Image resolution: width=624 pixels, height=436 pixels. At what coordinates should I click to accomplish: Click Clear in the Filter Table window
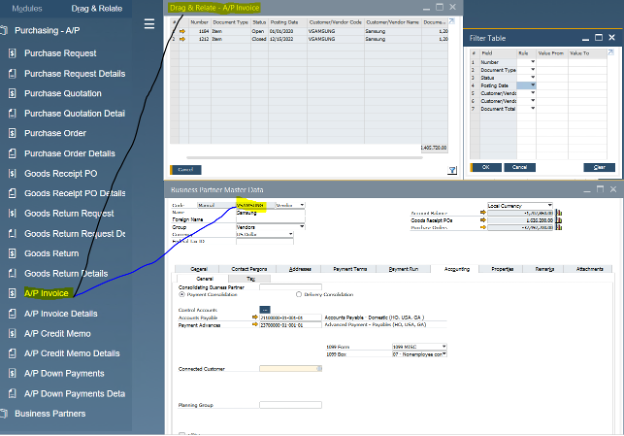click(599, 167)
